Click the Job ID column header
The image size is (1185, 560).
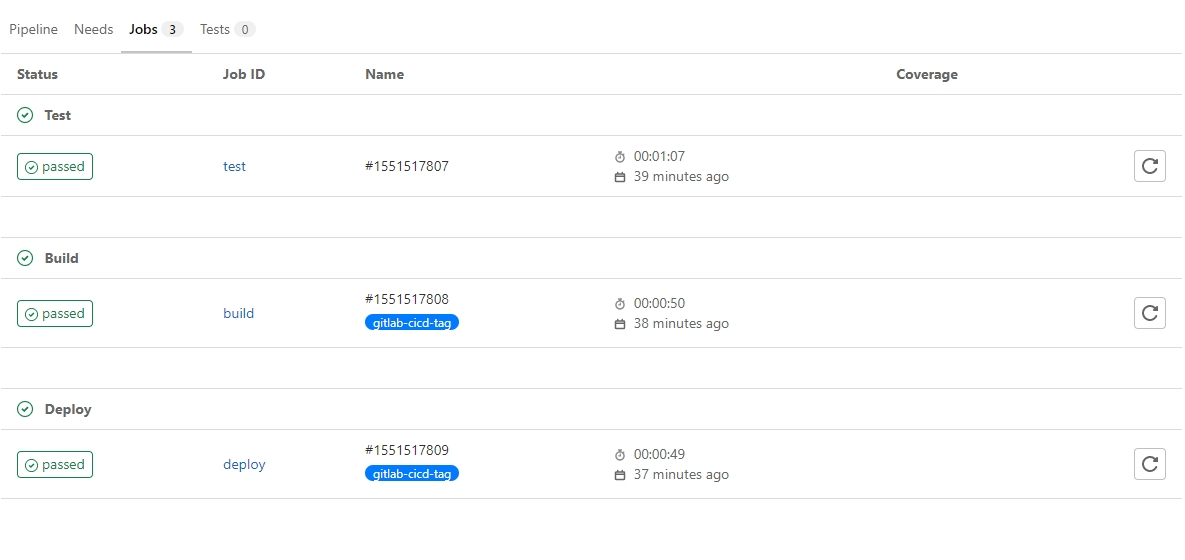point(244,74)
